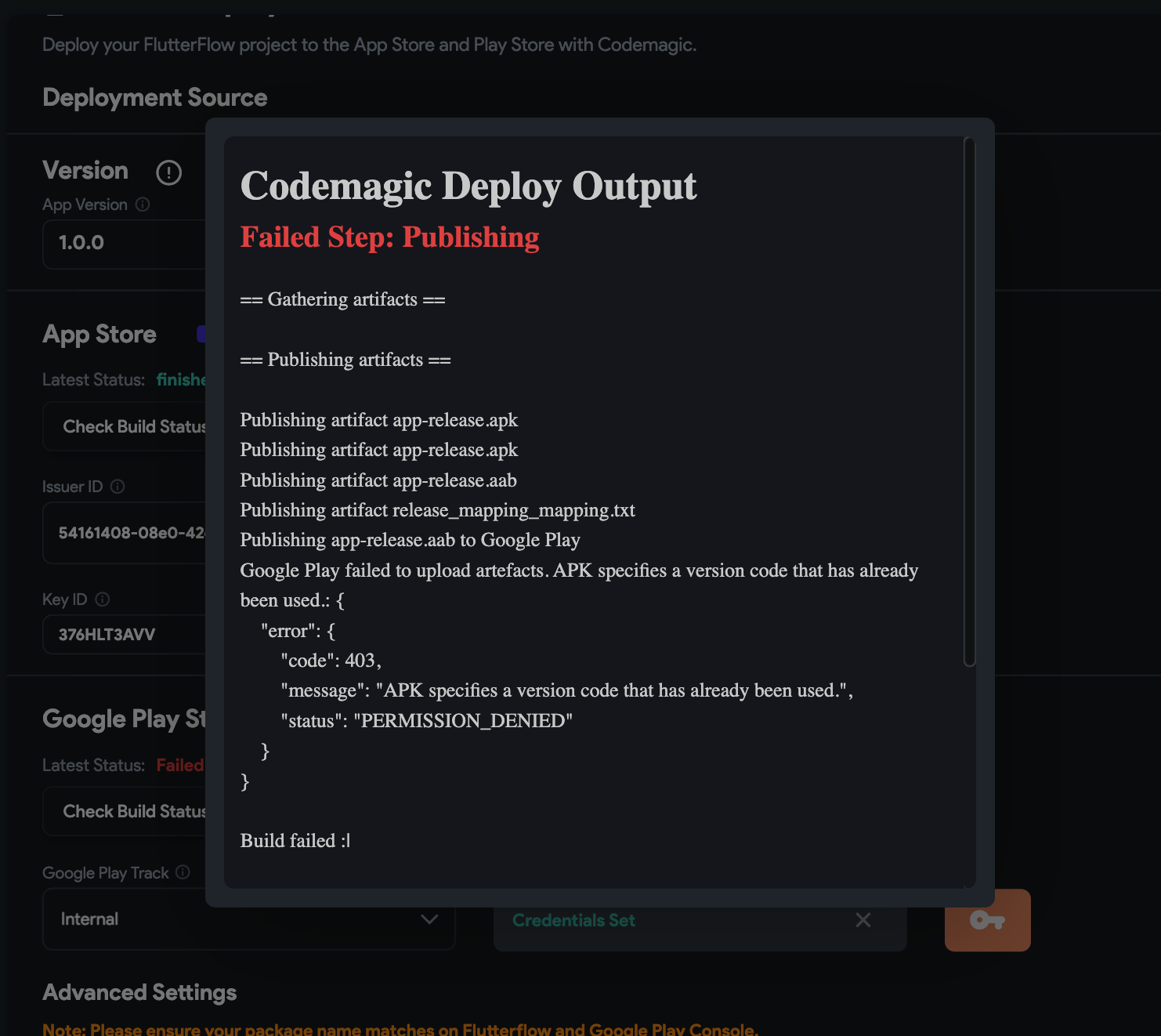Click the Failed status under Google Play Store

[x=180, y=765]
